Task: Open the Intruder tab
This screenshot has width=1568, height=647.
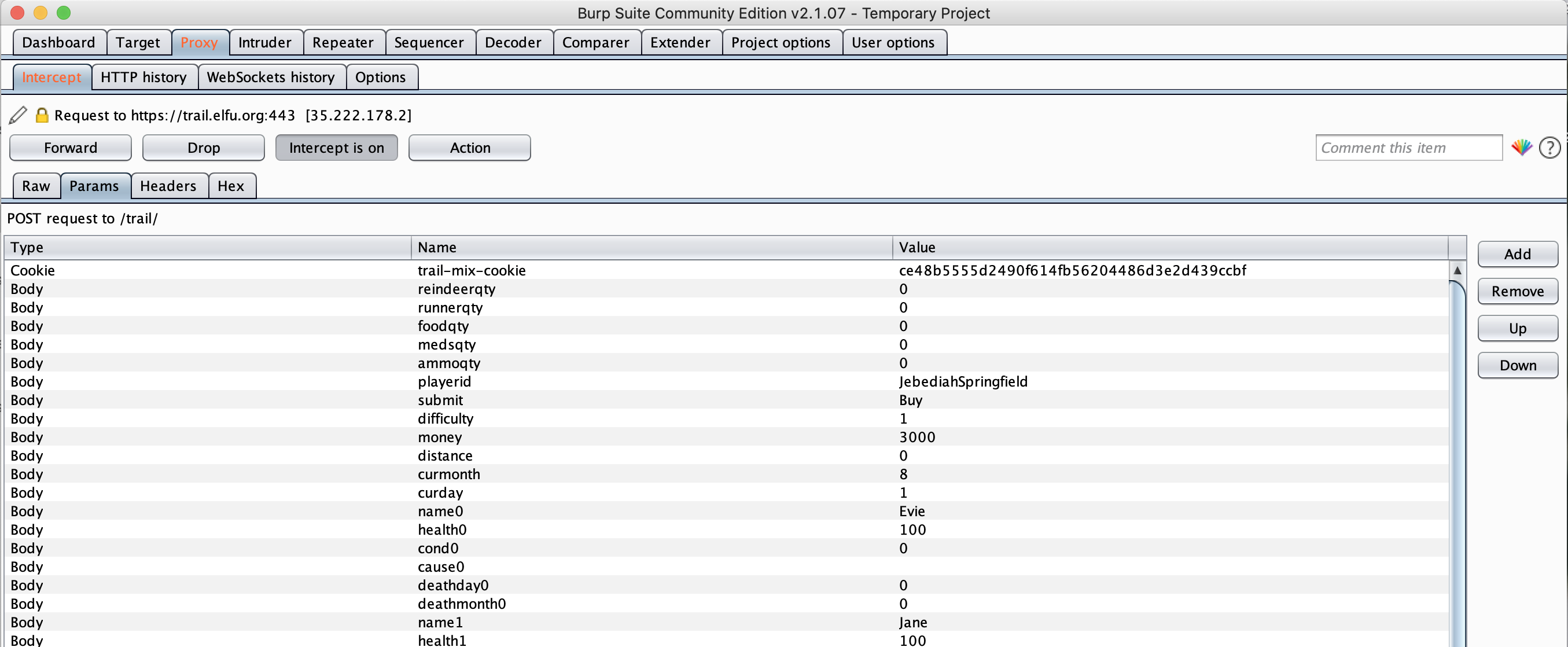Action: [x=266, y=43]
